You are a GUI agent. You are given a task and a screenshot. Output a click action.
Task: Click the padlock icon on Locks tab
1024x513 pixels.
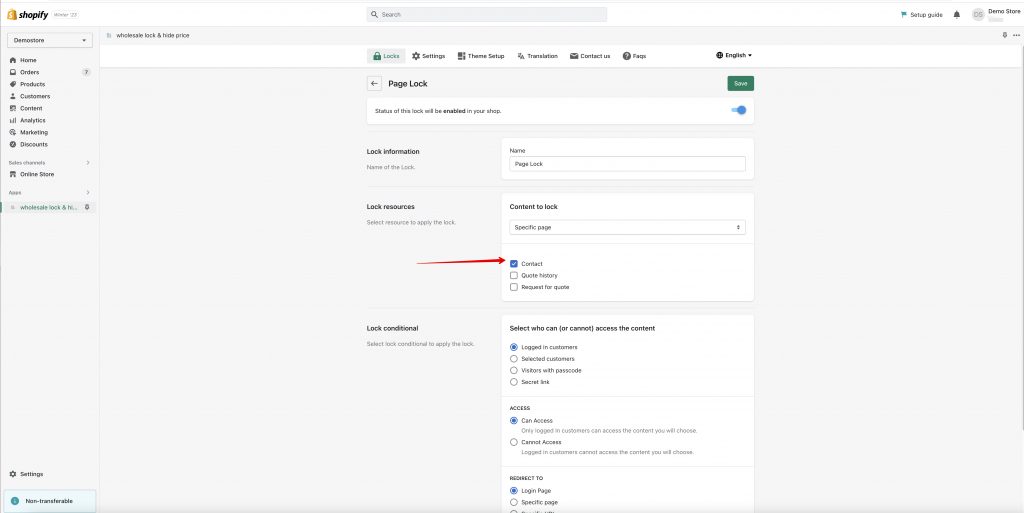tap(377, 56)
